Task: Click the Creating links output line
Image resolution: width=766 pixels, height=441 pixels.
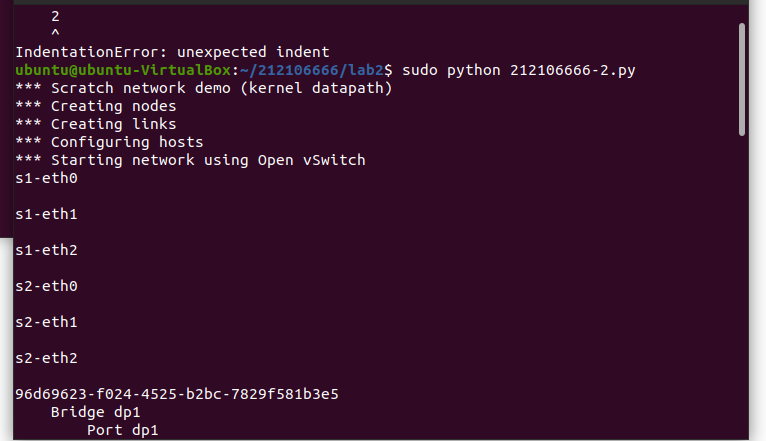Action: coord(96,124)
